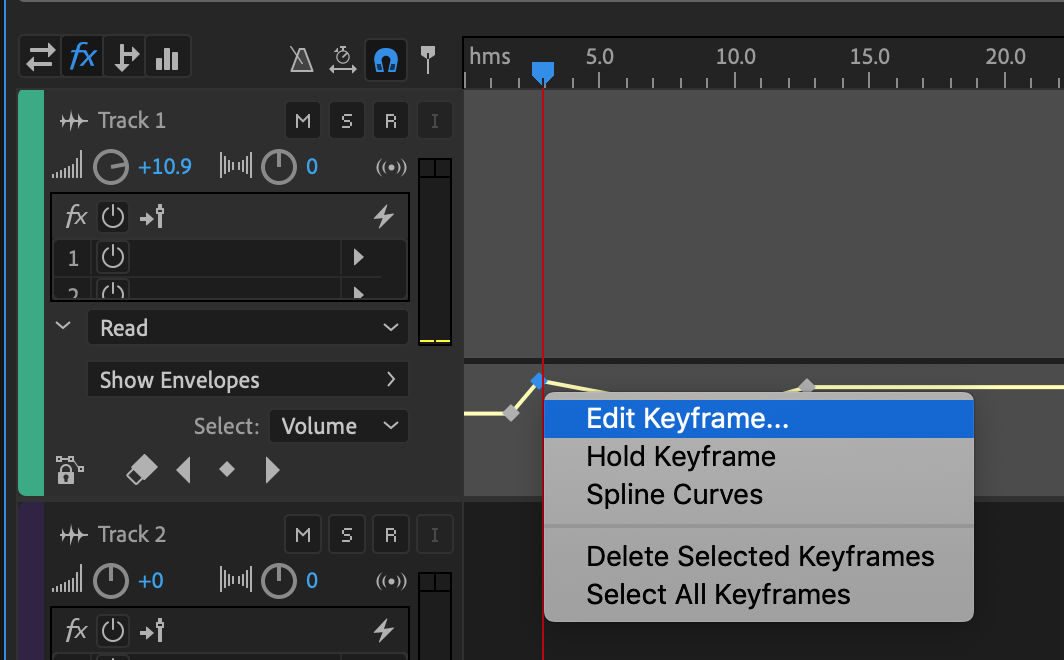
Task: Open the Volume envelope selector dropdown
Action: click(x=338, y=426)
